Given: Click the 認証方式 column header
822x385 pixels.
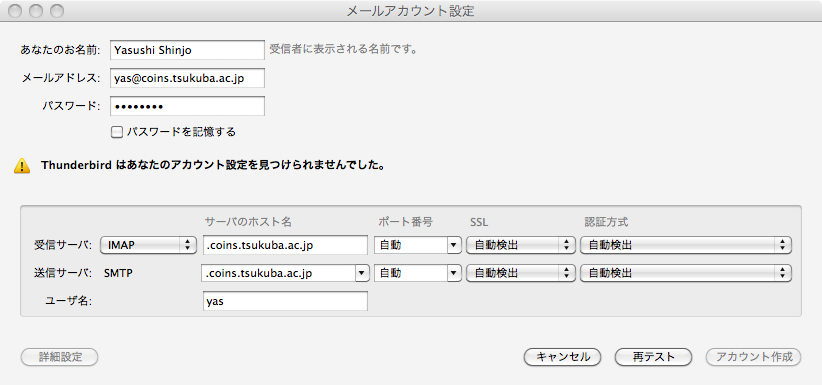Looking at the screenshot, I should coord(606,222).
